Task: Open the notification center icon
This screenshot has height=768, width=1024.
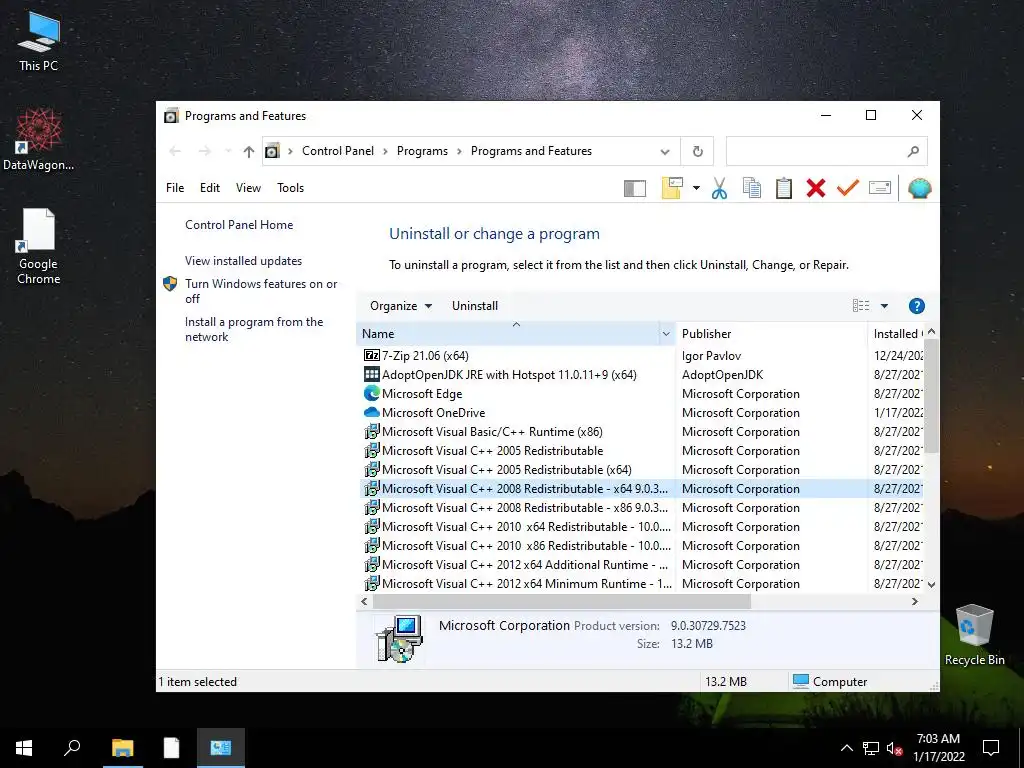Action: pos(991,748)
